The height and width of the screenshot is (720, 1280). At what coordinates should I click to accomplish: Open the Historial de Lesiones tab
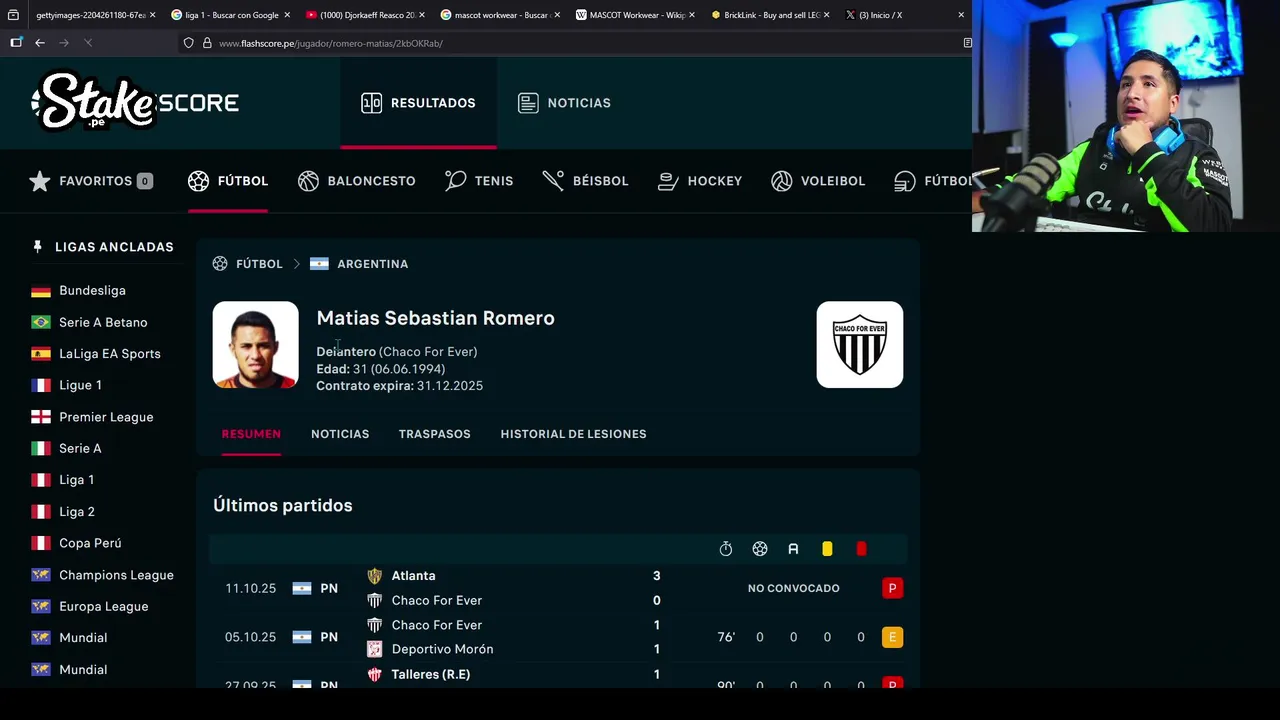click(573, 434)
